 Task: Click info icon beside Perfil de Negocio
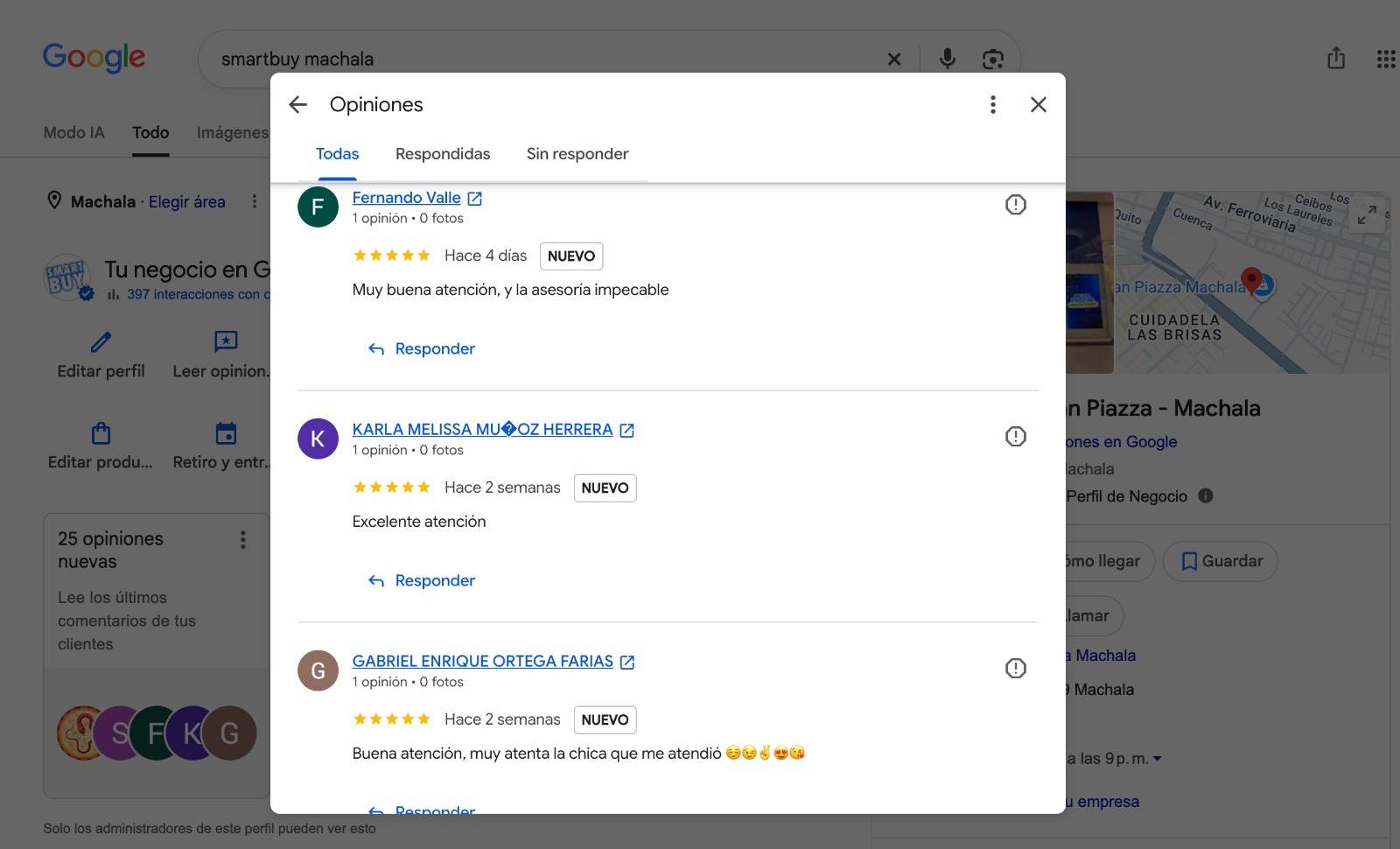(x=1206, y=496)
